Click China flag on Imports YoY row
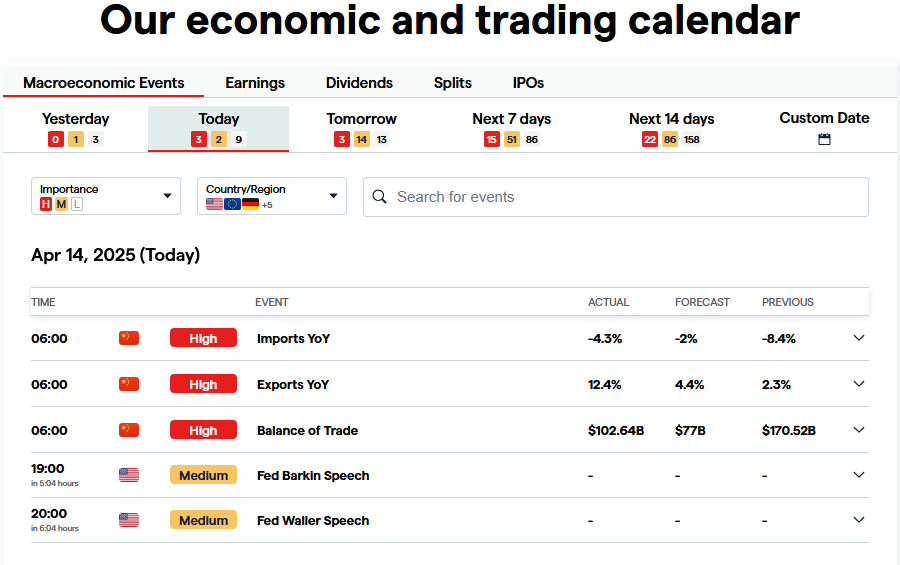900x565 pixels. [x=129, y=338]
